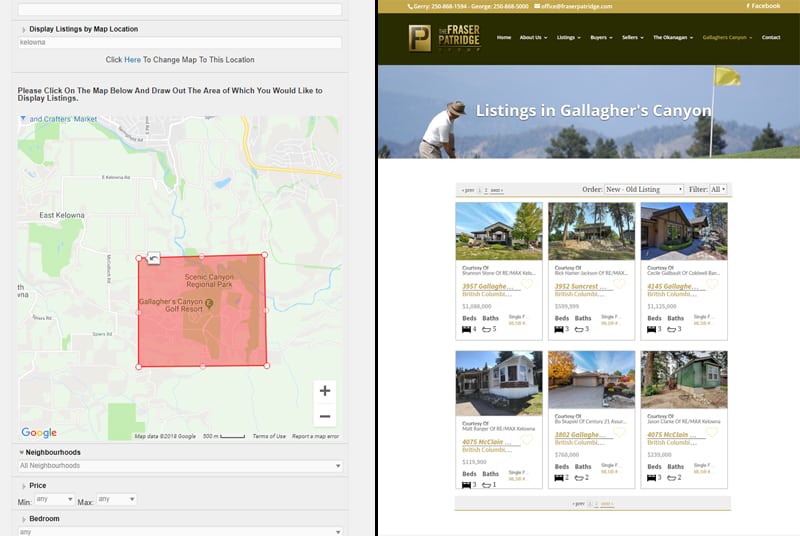Open the Filter All dropdown
Screen dimensions: 800x536
coord(718,189)
